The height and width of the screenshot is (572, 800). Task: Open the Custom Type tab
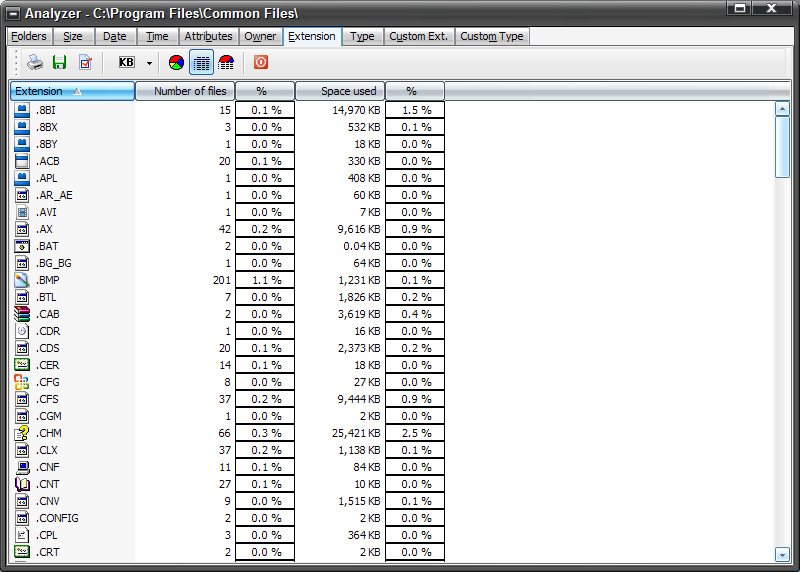click(491, 36)
